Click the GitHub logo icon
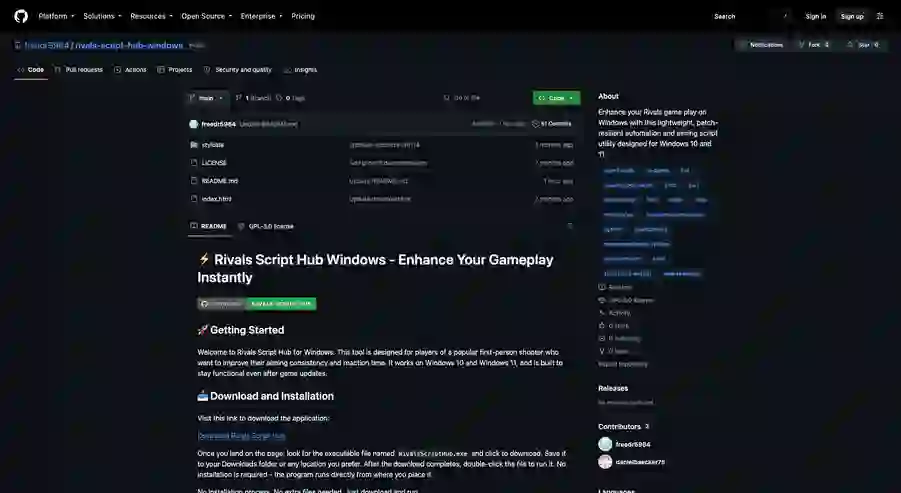901x493 pixels. click(21, 16)
